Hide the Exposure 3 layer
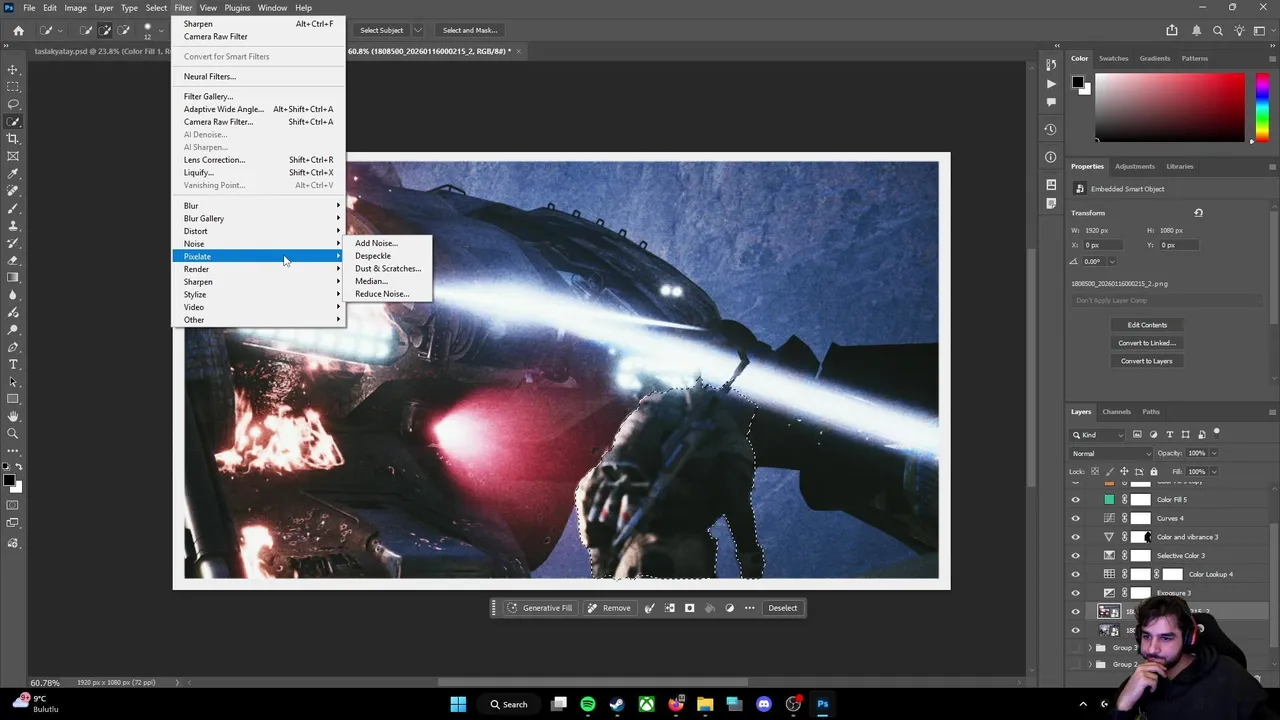 [1076, 593]
